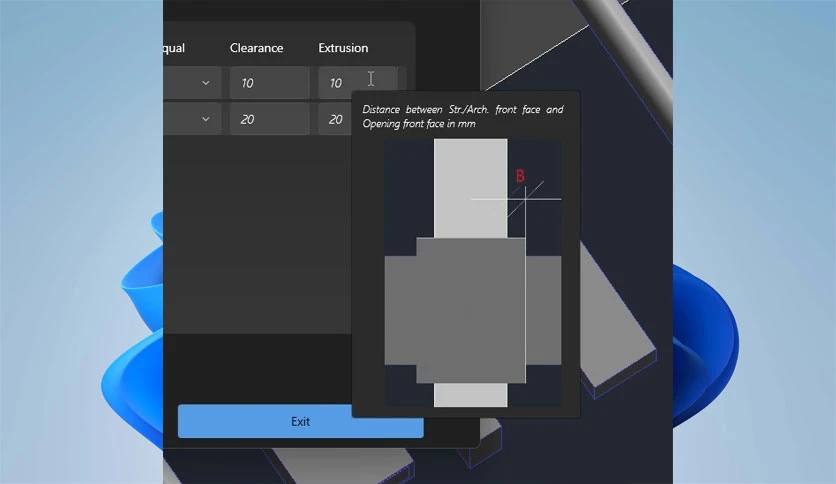
Task: Open the dropdown in the second row
Action: point(206,119)
